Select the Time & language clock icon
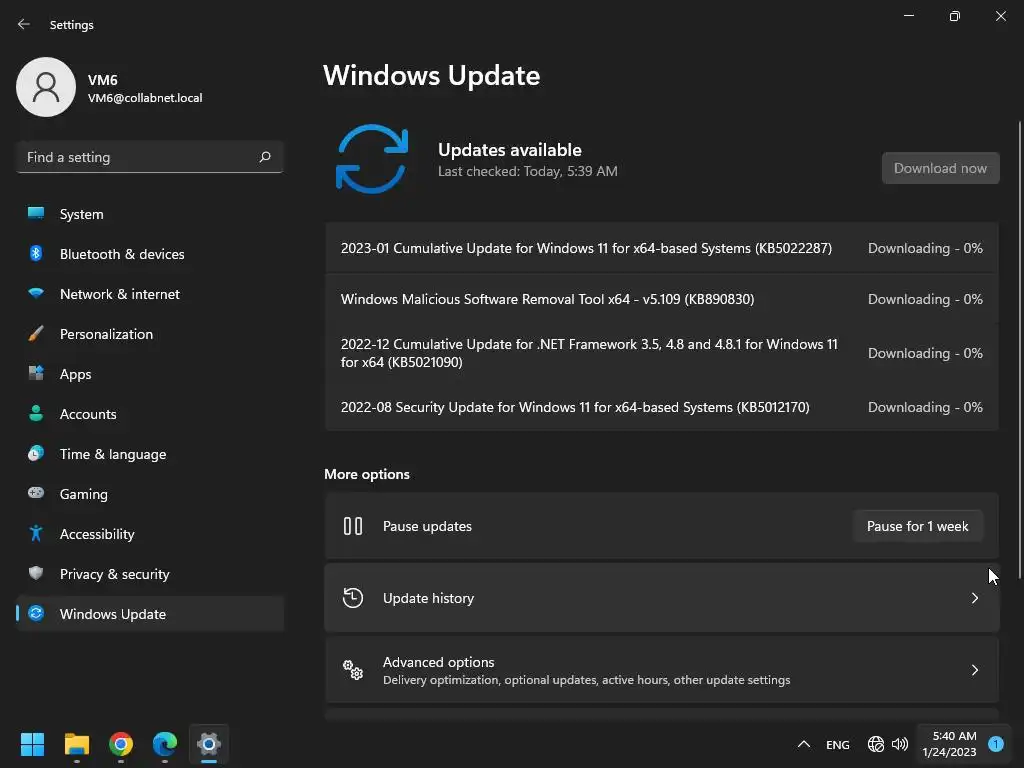 click(x=36, y=453)
